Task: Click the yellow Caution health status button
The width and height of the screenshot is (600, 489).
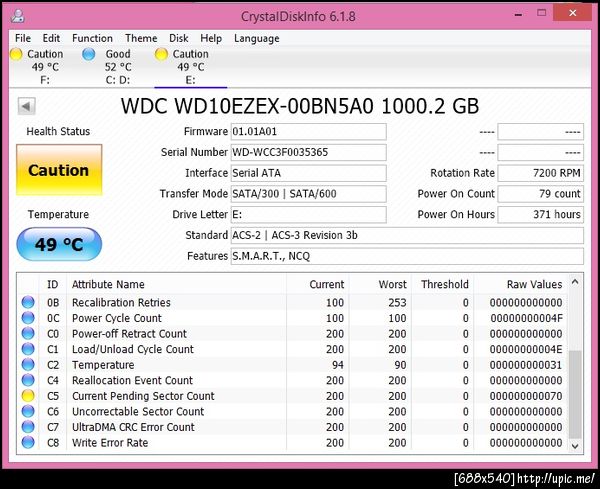Action: tap(59, 170)
